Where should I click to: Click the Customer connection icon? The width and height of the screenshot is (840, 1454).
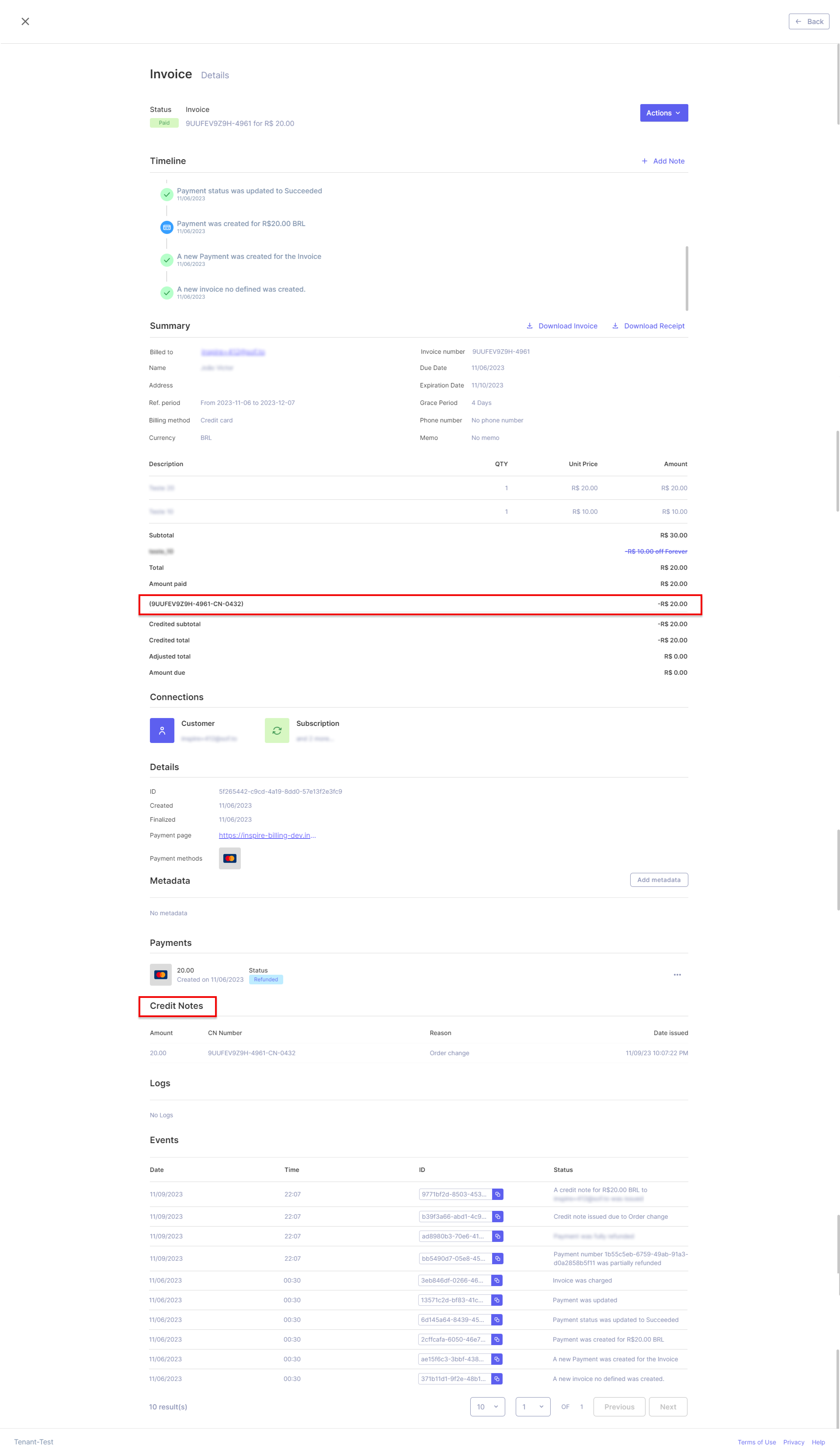pyautogui.click(x=162, y=730)
